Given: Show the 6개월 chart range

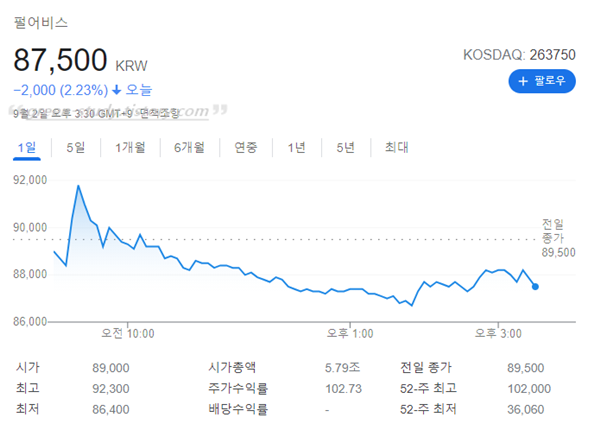Looking at the screenshot, I should (189, 147).
